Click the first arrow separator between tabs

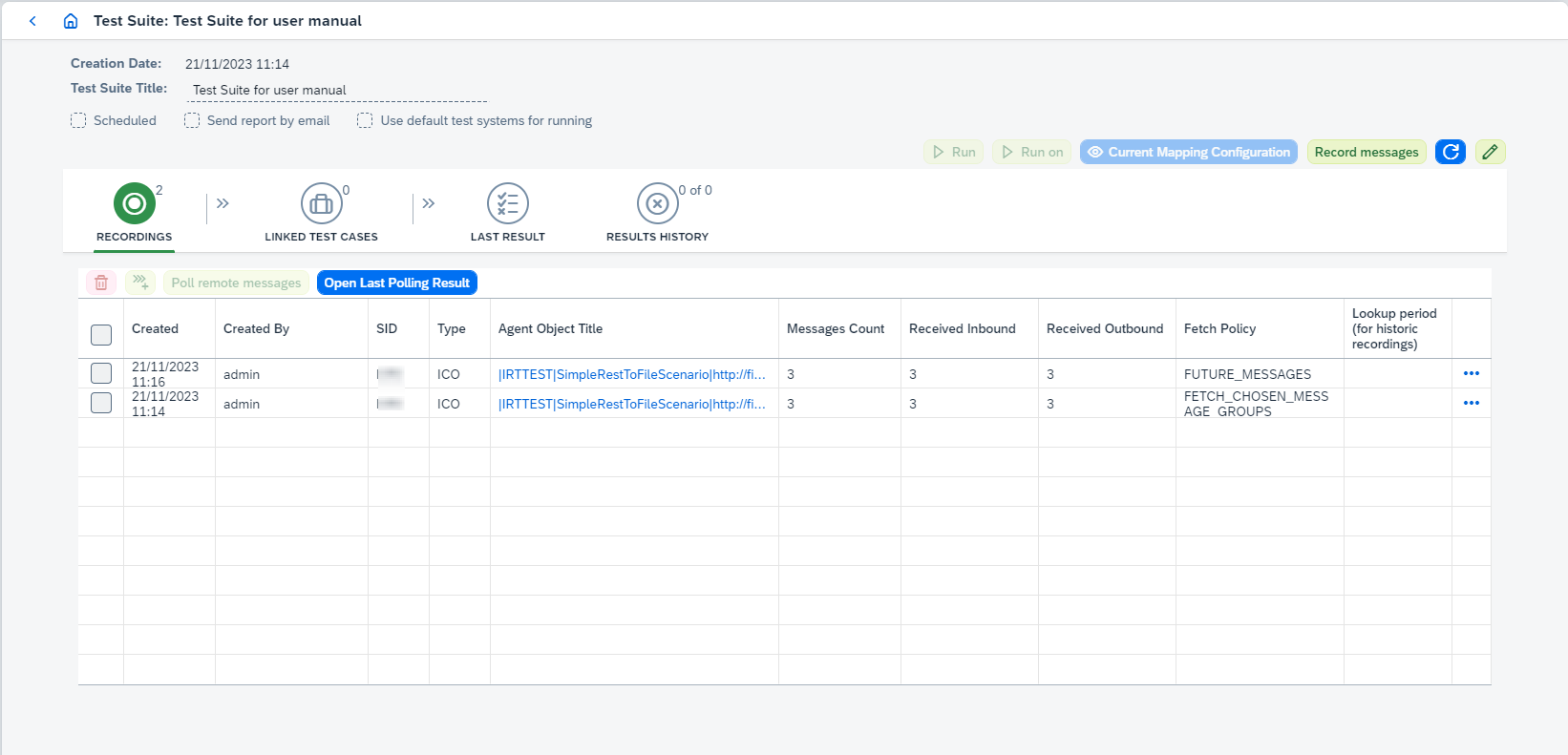coord(222,203)
